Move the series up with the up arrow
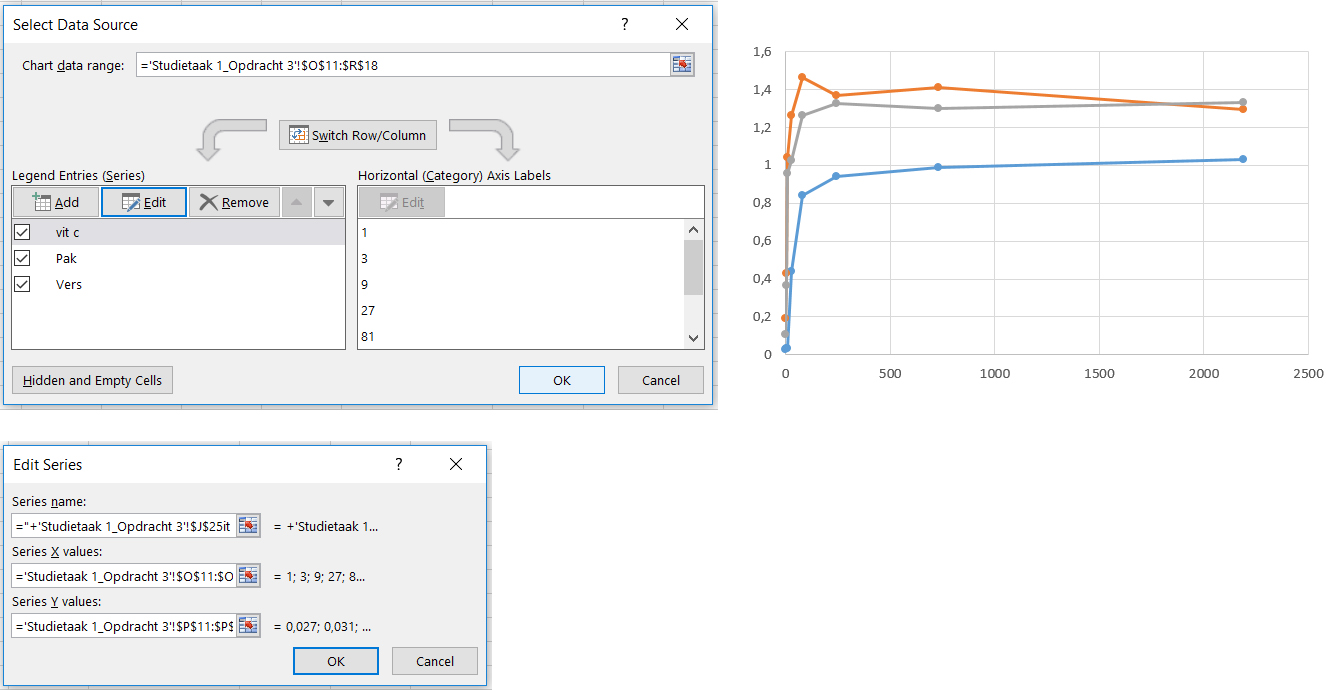Image resolution: width=1330 pixels, height=690 pixels. pyautogui.click(x=297, y=202)
